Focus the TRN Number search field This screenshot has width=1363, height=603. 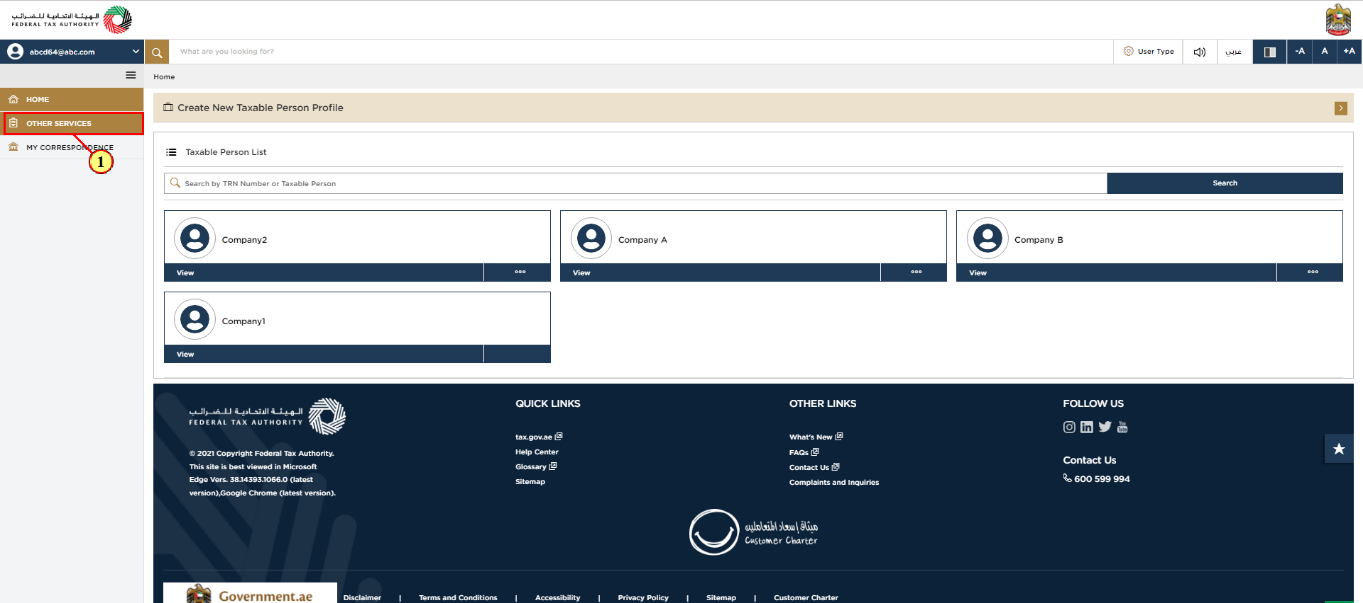(636, 183)
